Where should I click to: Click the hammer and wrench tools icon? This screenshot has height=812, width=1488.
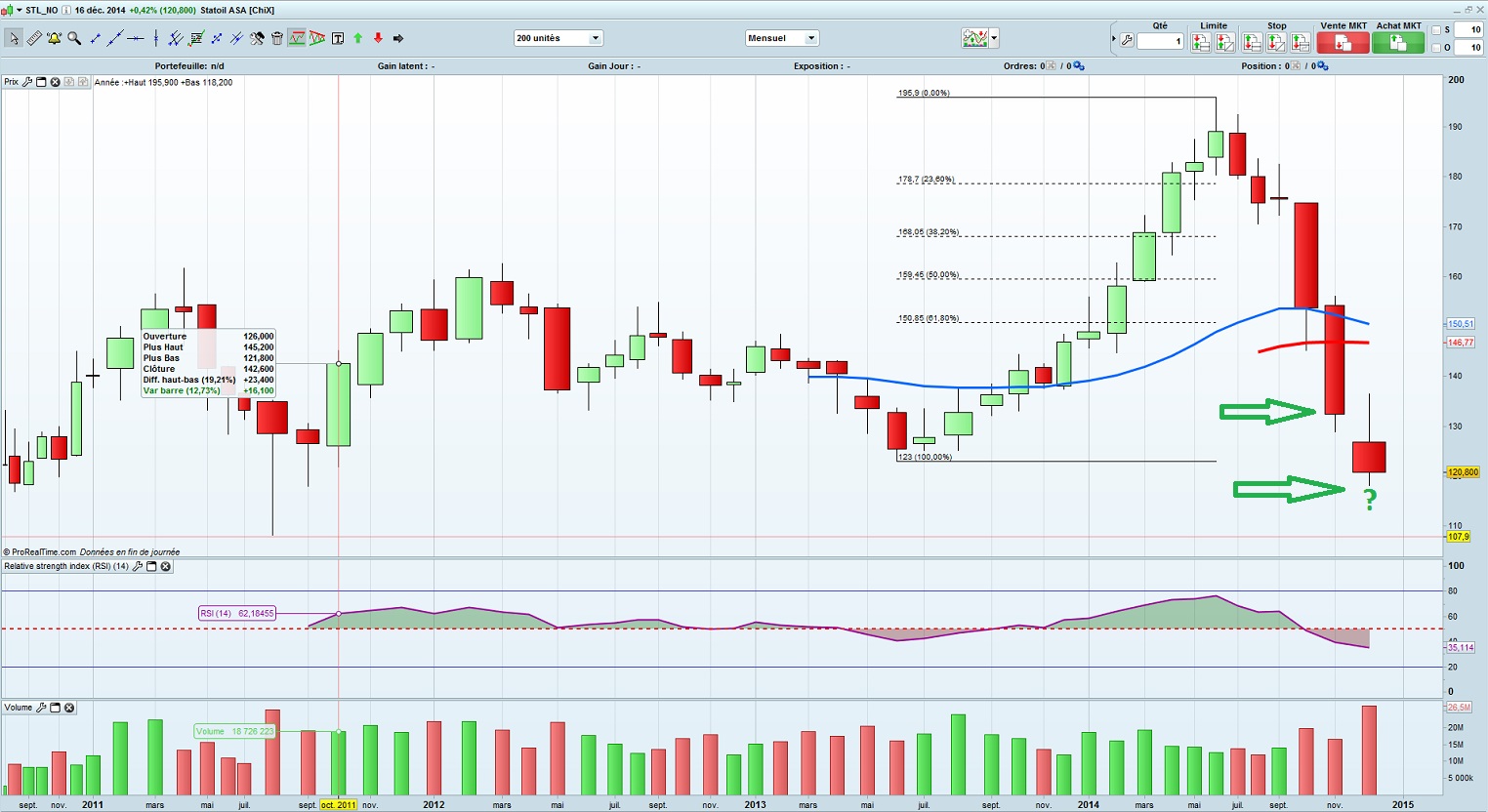coord(257,38)
